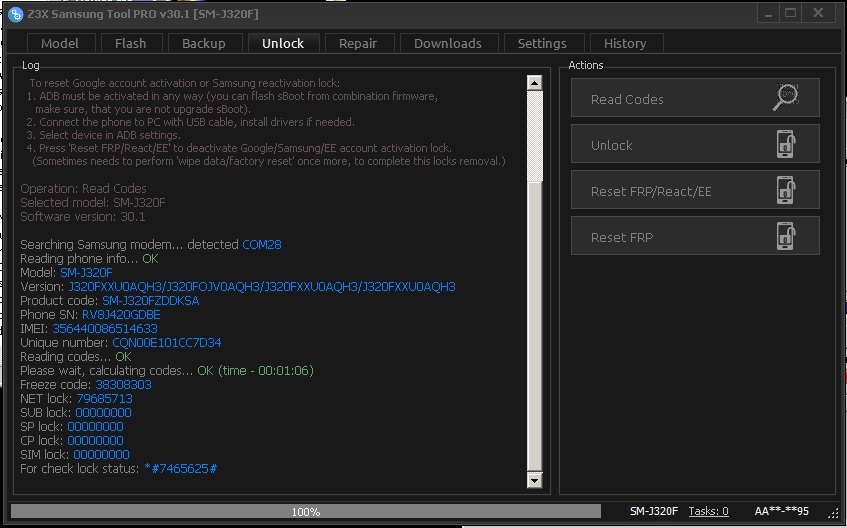Click the calculation time 00:01:06 text
The width and height of the screenshot is (847, 528).
coord(284,371)
